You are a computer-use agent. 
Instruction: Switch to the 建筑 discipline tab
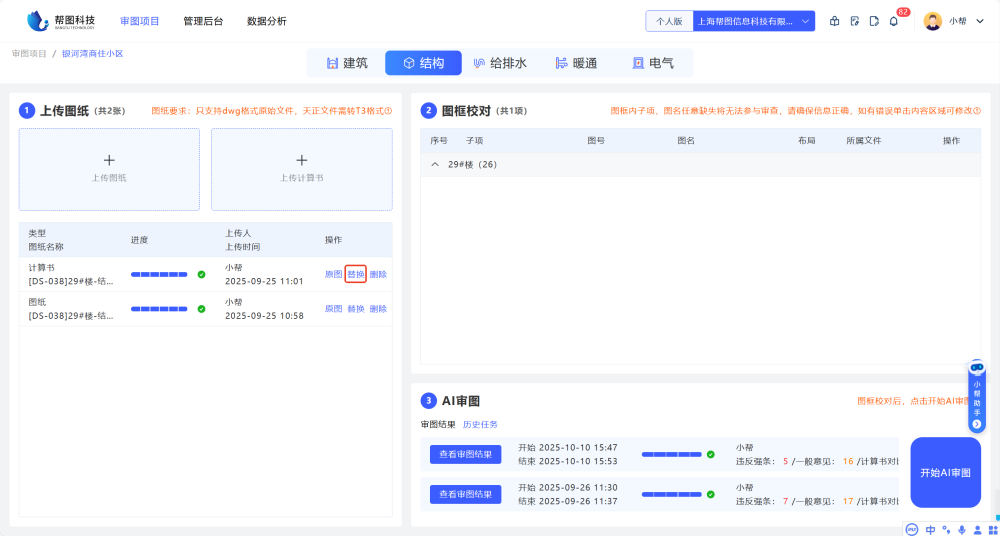point(346,63)
